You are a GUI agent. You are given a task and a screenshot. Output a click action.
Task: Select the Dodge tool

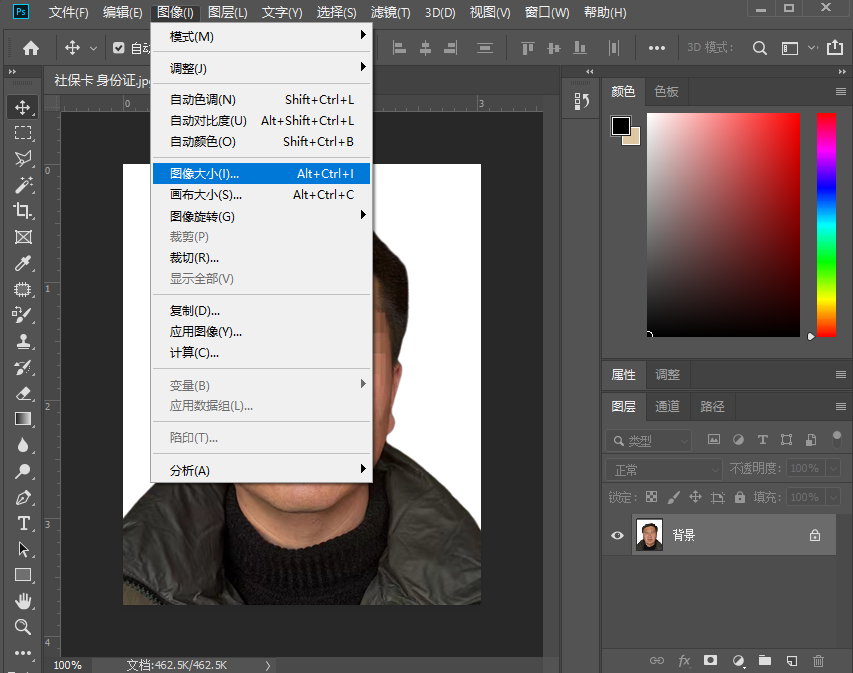point(22,471)
